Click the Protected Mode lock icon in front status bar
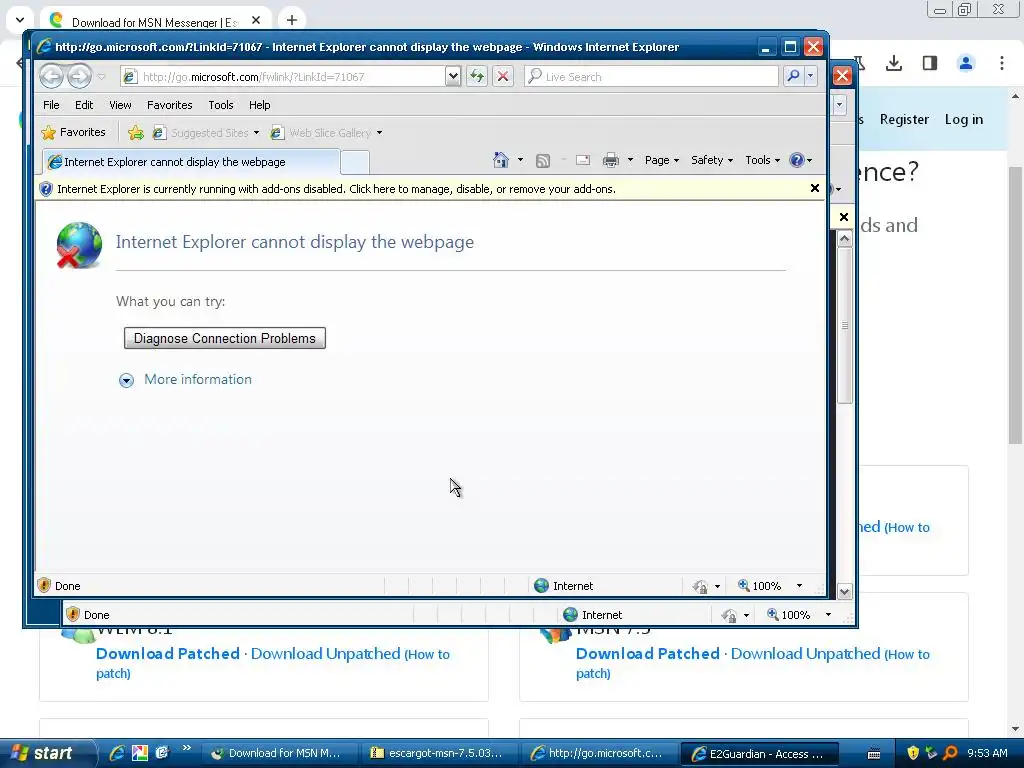The height and width of the screenshot is (768, 1024). pos(700,586)
